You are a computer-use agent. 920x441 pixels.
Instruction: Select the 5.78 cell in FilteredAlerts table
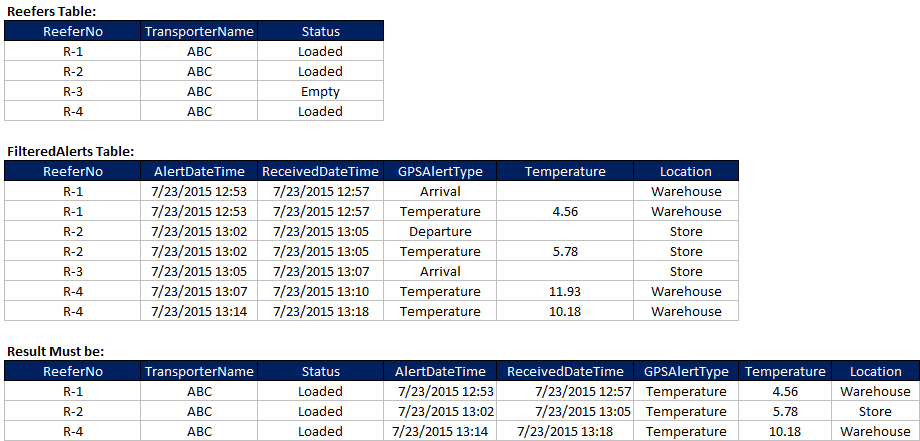pos(565,252)
